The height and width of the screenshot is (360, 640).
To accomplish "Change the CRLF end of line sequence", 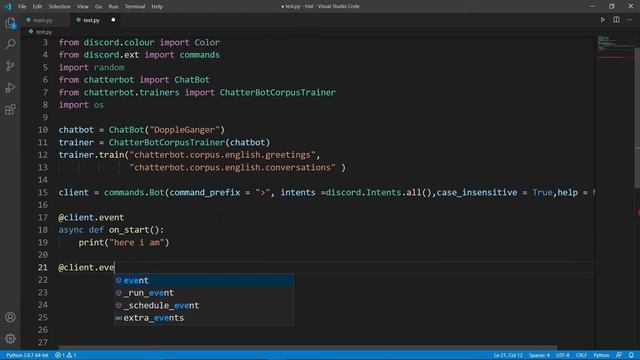I will coord(581,355).
